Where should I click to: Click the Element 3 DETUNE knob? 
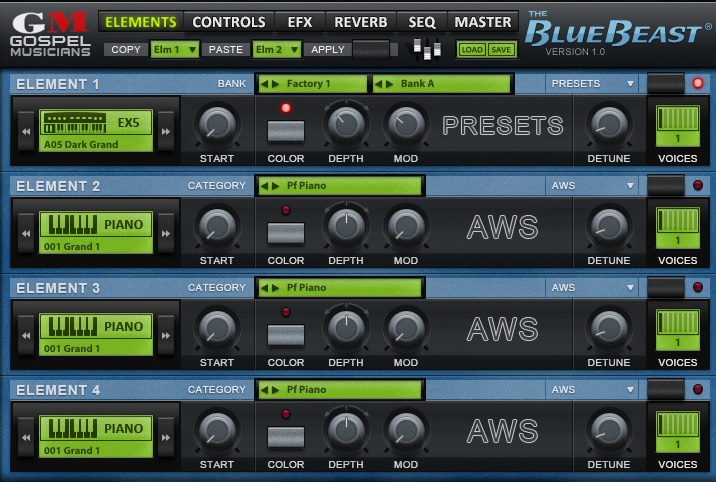point(609,328)
